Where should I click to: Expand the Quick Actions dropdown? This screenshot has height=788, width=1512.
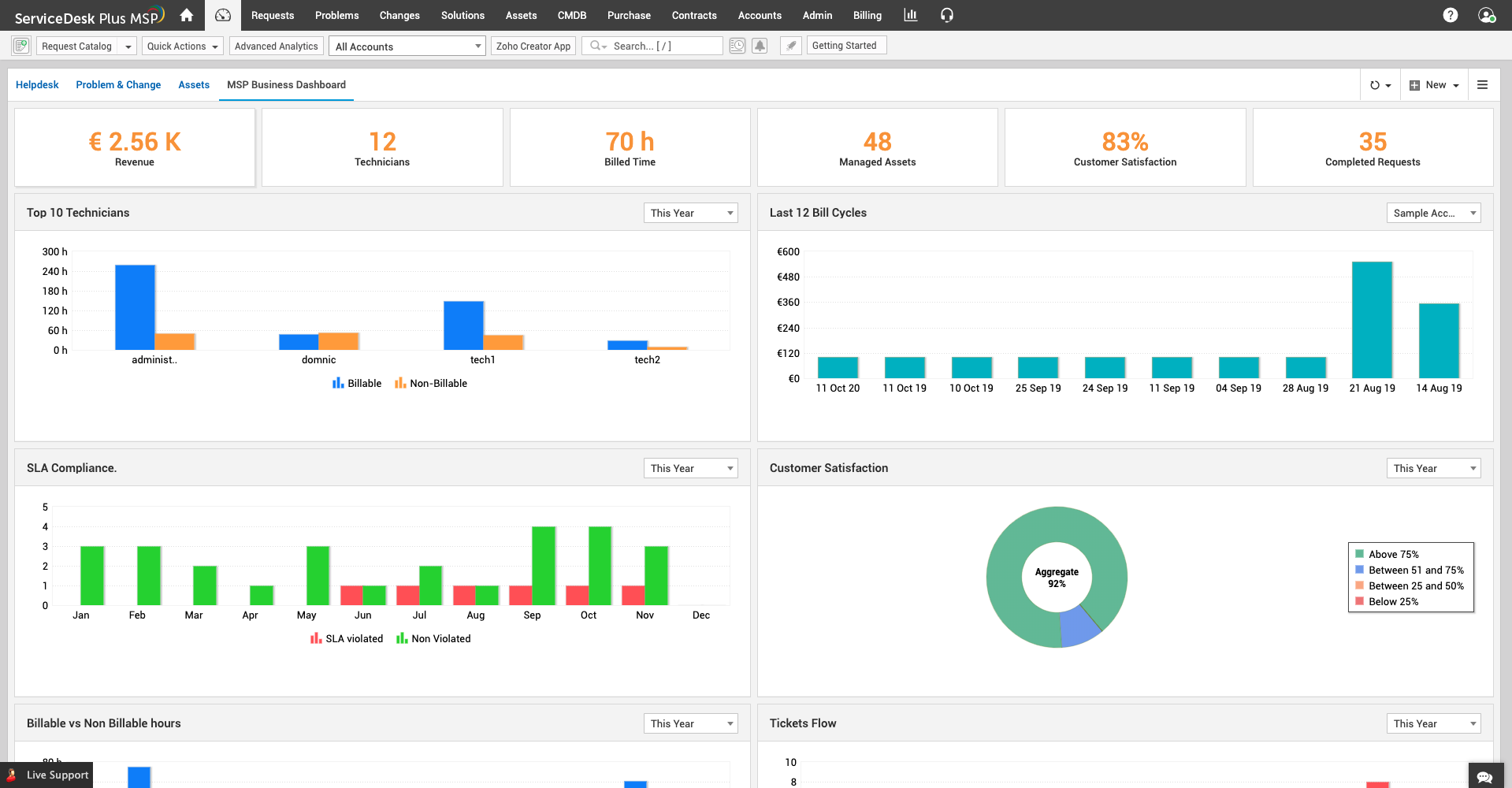182,46
